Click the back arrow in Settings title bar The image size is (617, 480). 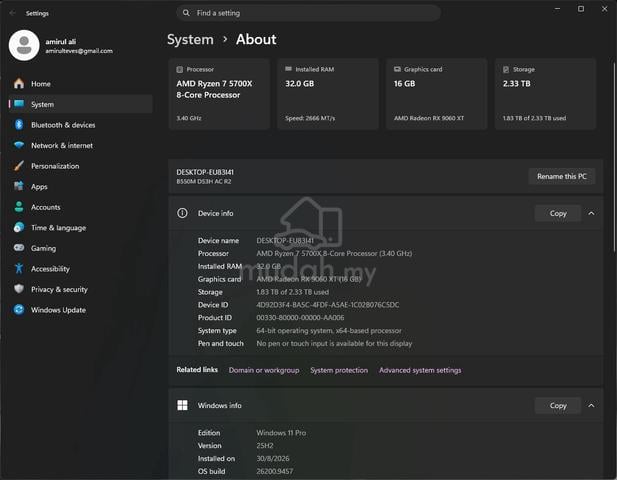12,13
